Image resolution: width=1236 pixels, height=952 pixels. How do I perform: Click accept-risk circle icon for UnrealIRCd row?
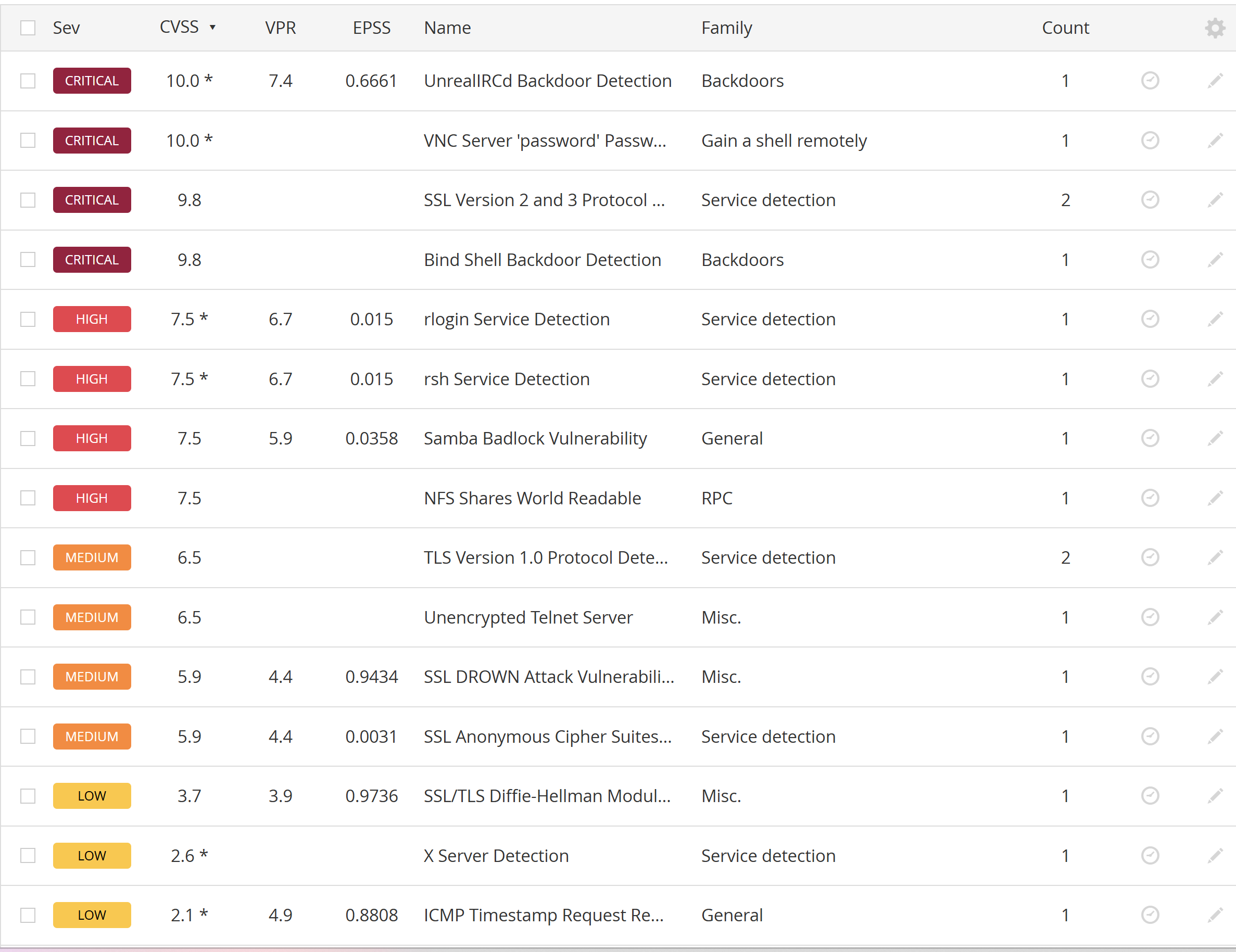click(1150, 81)
